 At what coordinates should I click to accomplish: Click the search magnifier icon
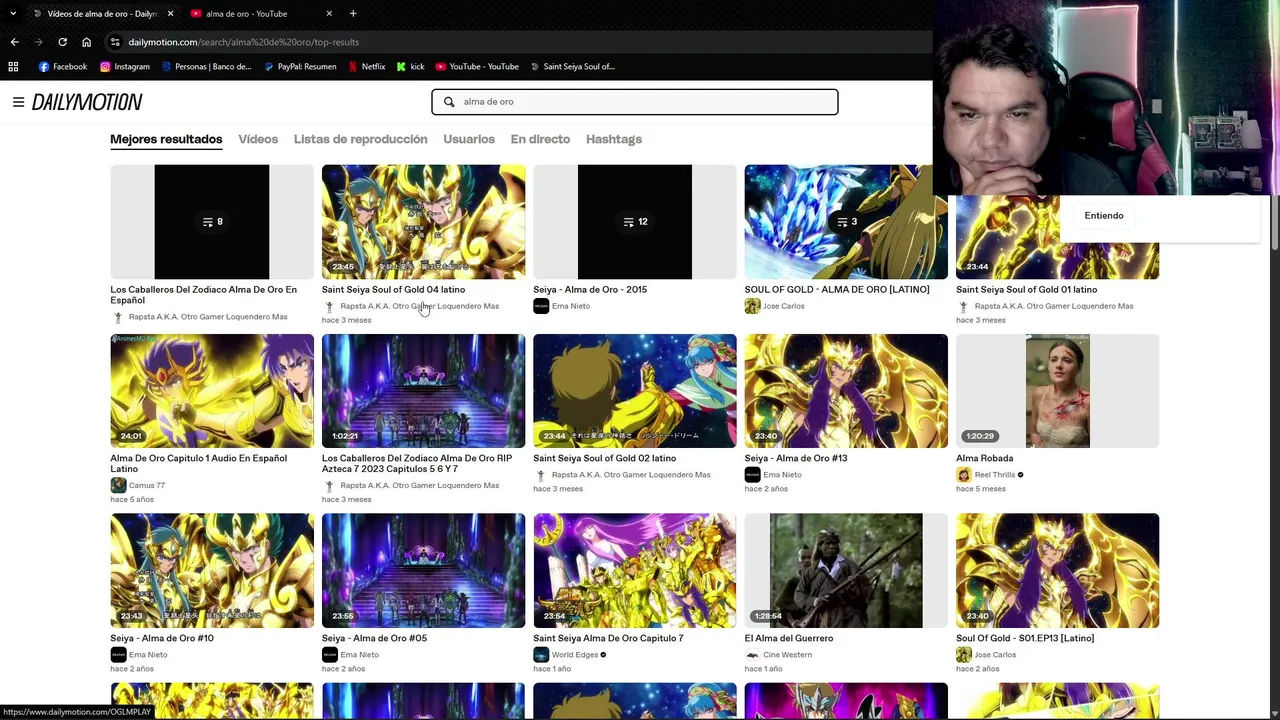click(449, 102)
